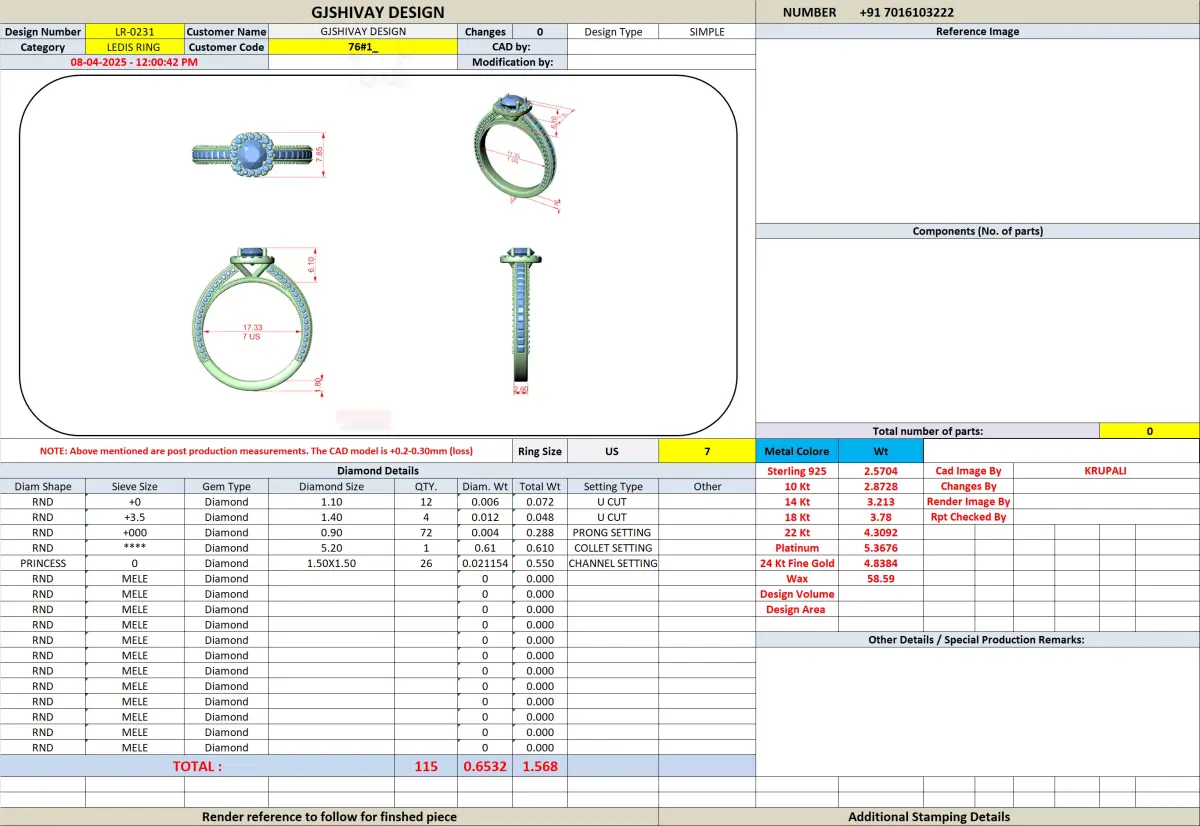Click the total quantity 115
The image size is (1200, 826).
[426, 766]
